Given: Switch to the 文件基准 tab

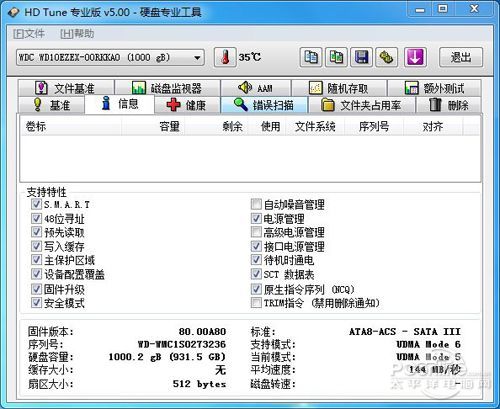Looking at the screenshot, I should (66, 88).
